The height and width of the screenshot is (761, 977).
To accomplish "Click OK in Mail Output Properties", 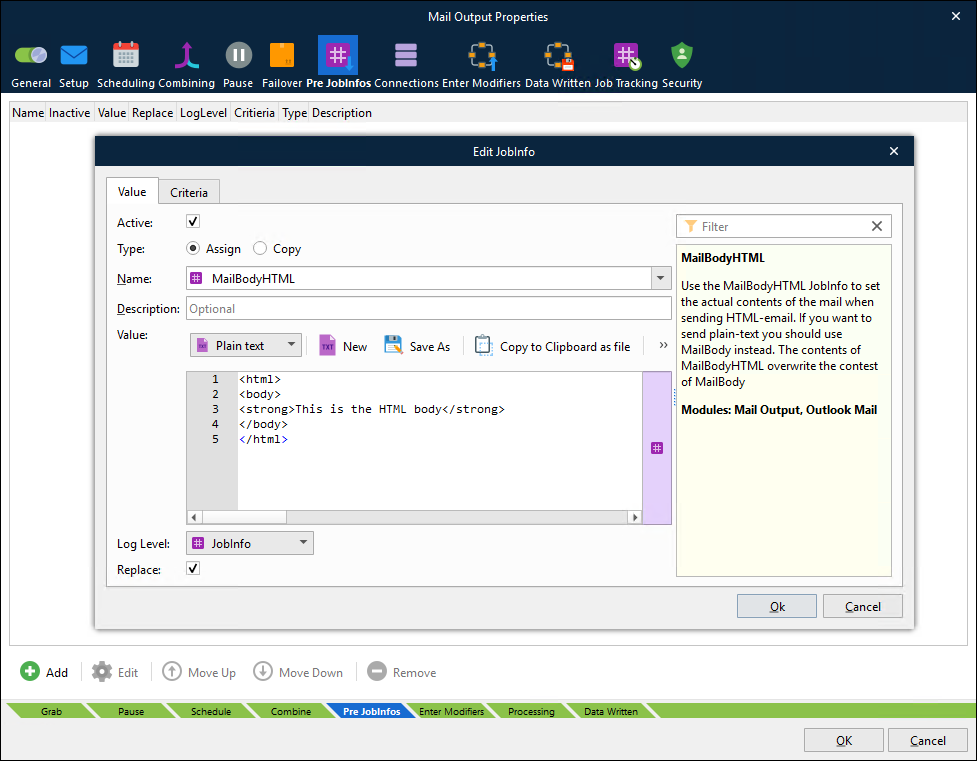I will click(x=844, y=740).
